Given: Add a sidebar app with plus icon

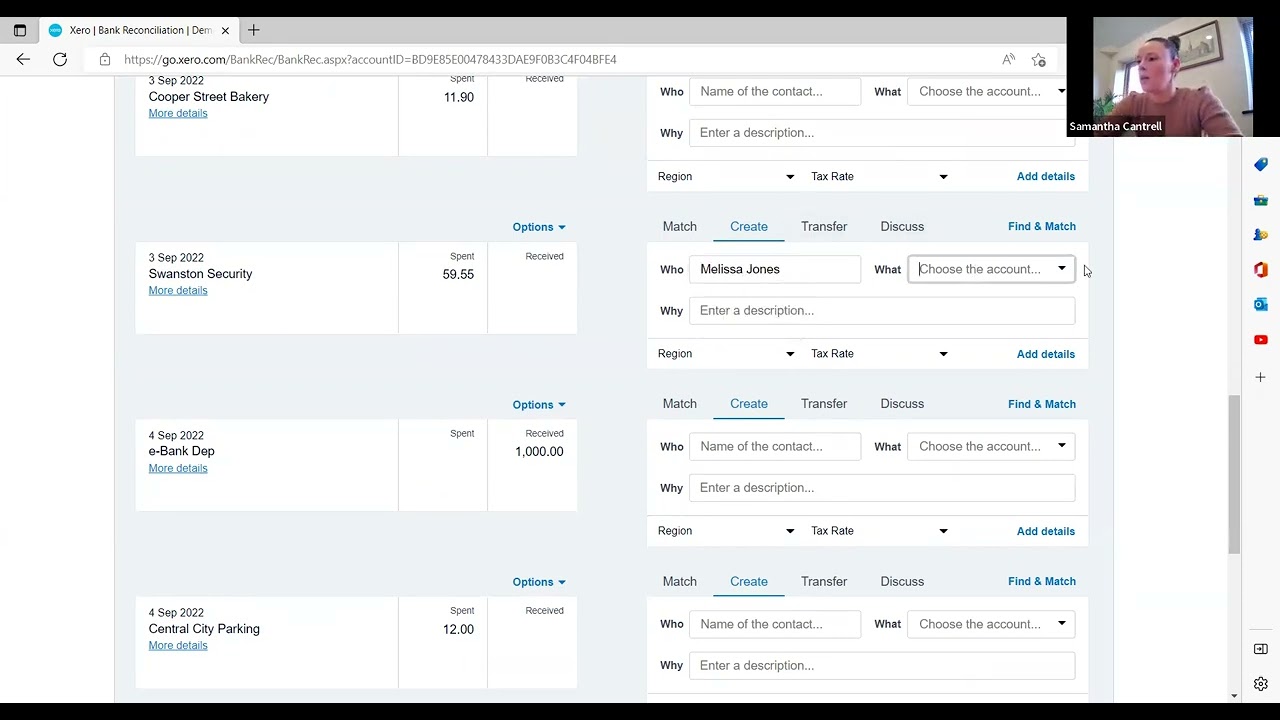Looking at the screenshot, I should tap(1261, 377).
